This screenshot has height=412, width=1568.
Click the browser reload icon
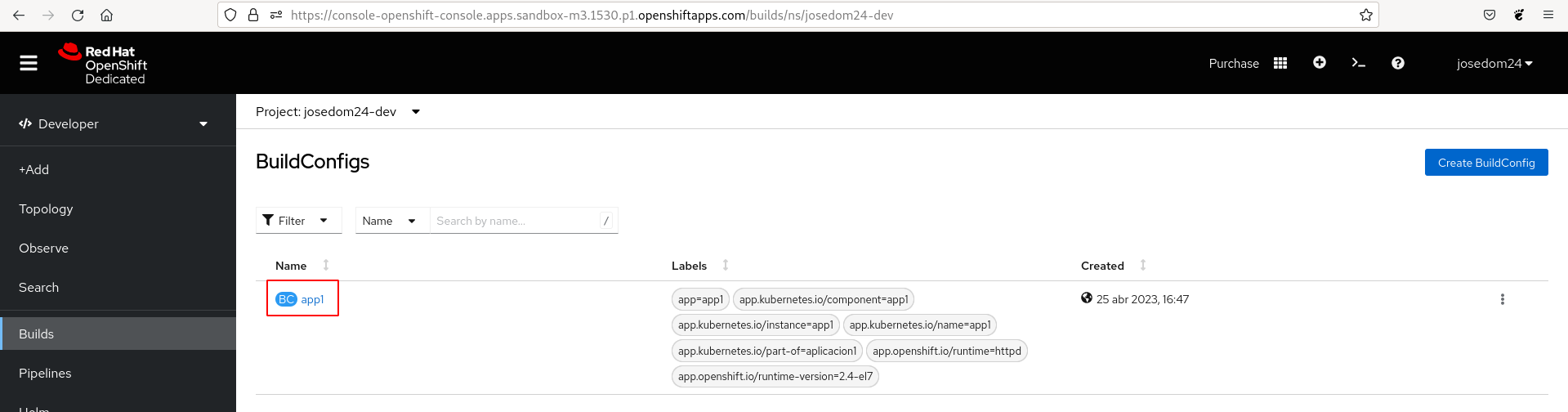tap(78, 15)
